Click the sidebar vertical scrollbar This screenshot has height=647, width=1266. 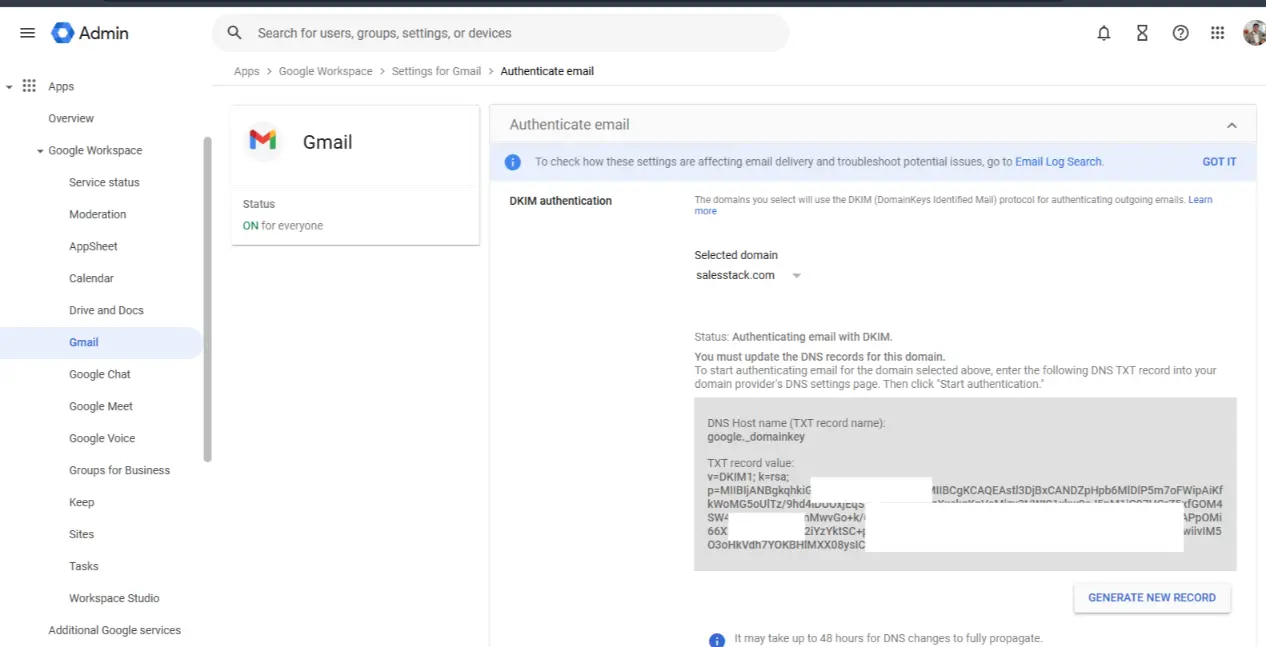point(208,300)
